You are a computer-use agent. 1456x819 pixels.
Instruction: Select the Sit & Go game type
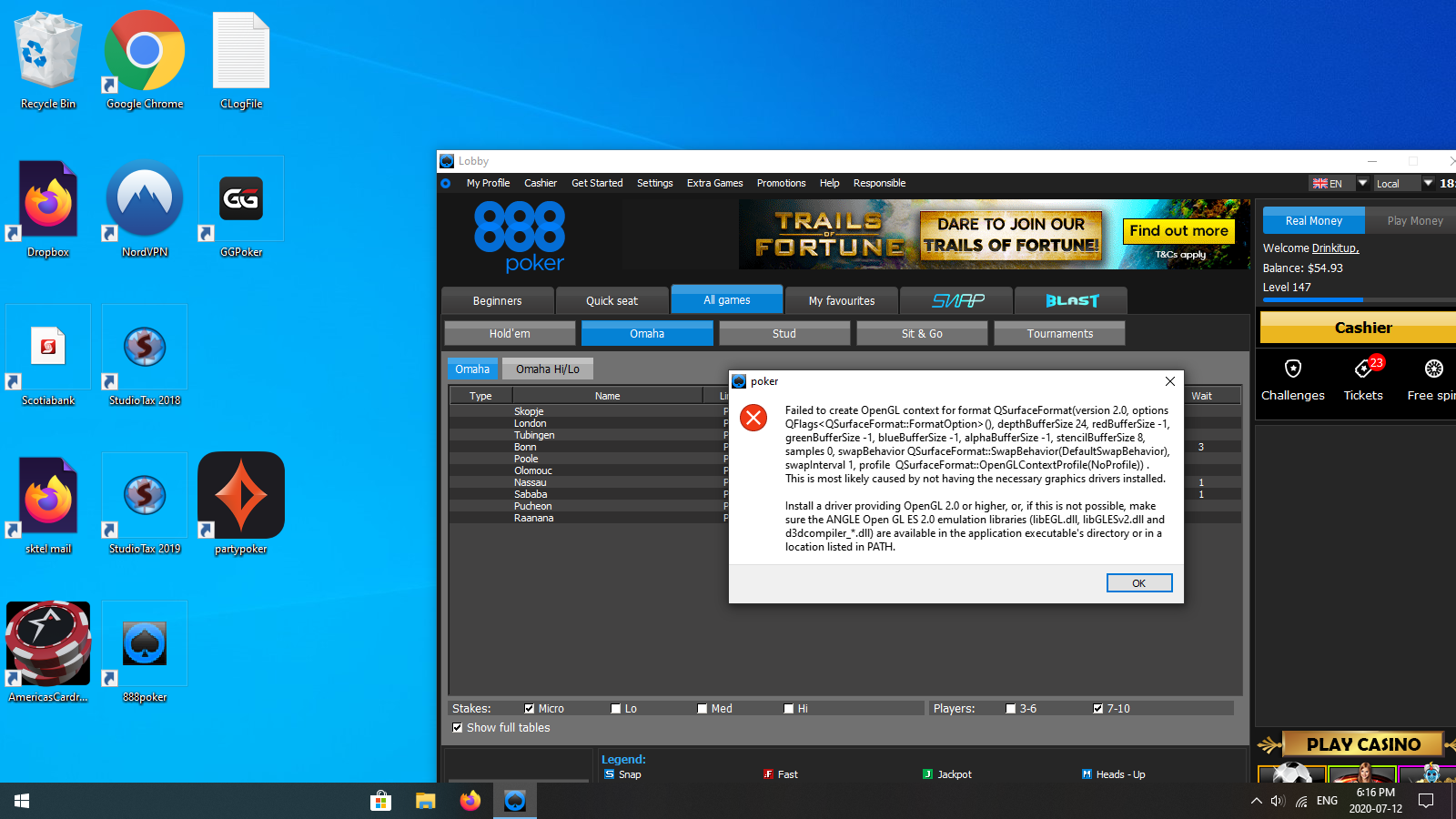922,334
